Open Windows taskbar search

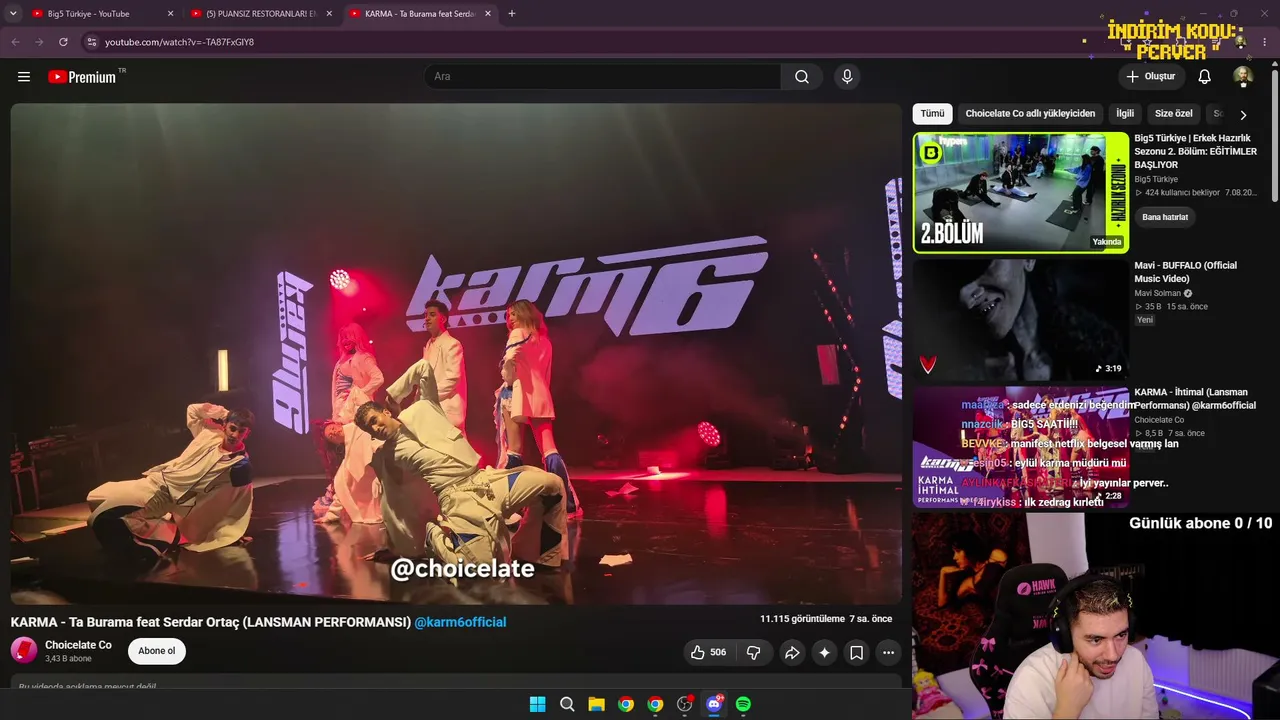(x=567, y=704)
